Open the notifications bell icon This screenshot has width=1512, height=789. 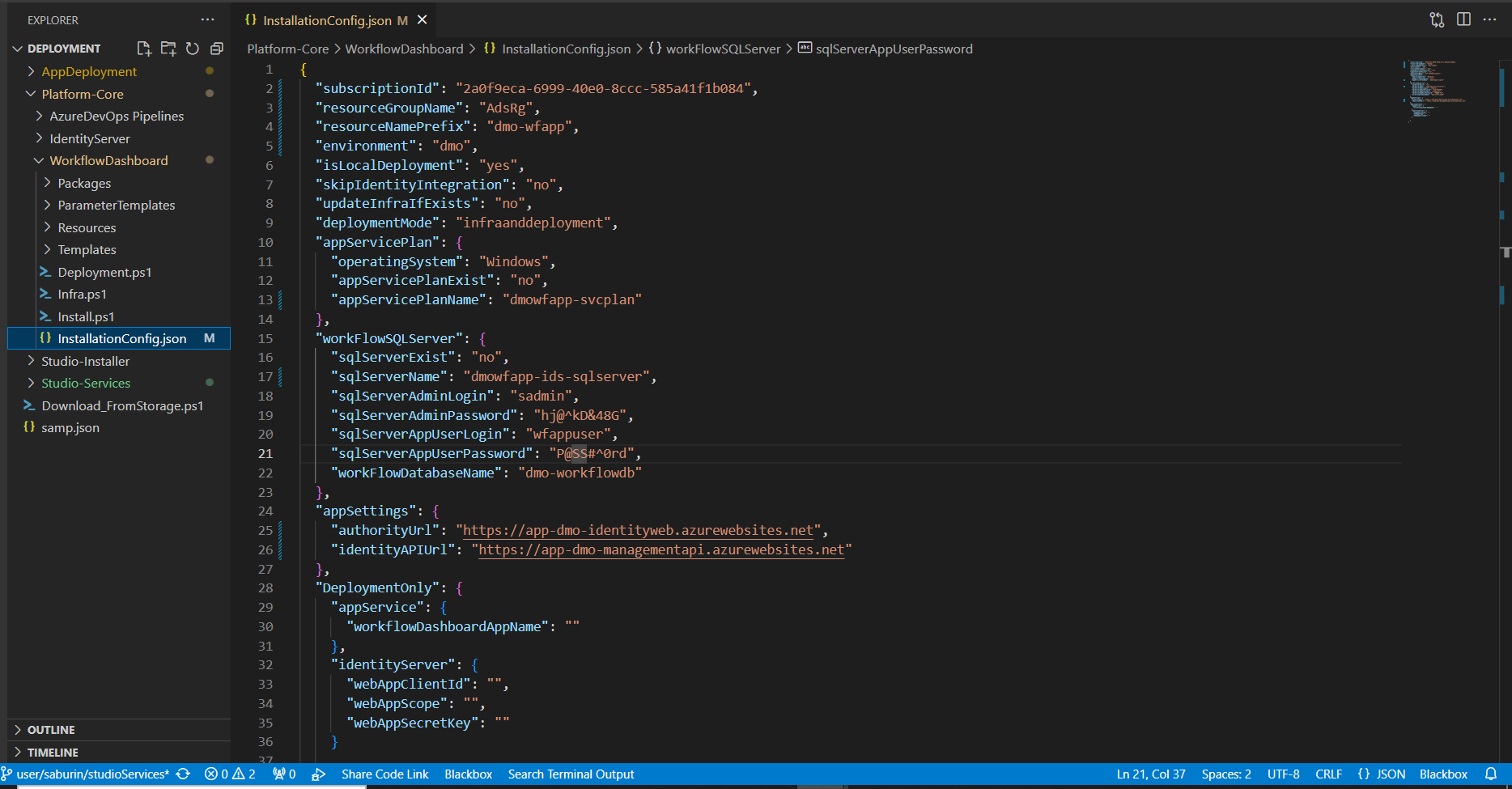(x=1491, y=774)
